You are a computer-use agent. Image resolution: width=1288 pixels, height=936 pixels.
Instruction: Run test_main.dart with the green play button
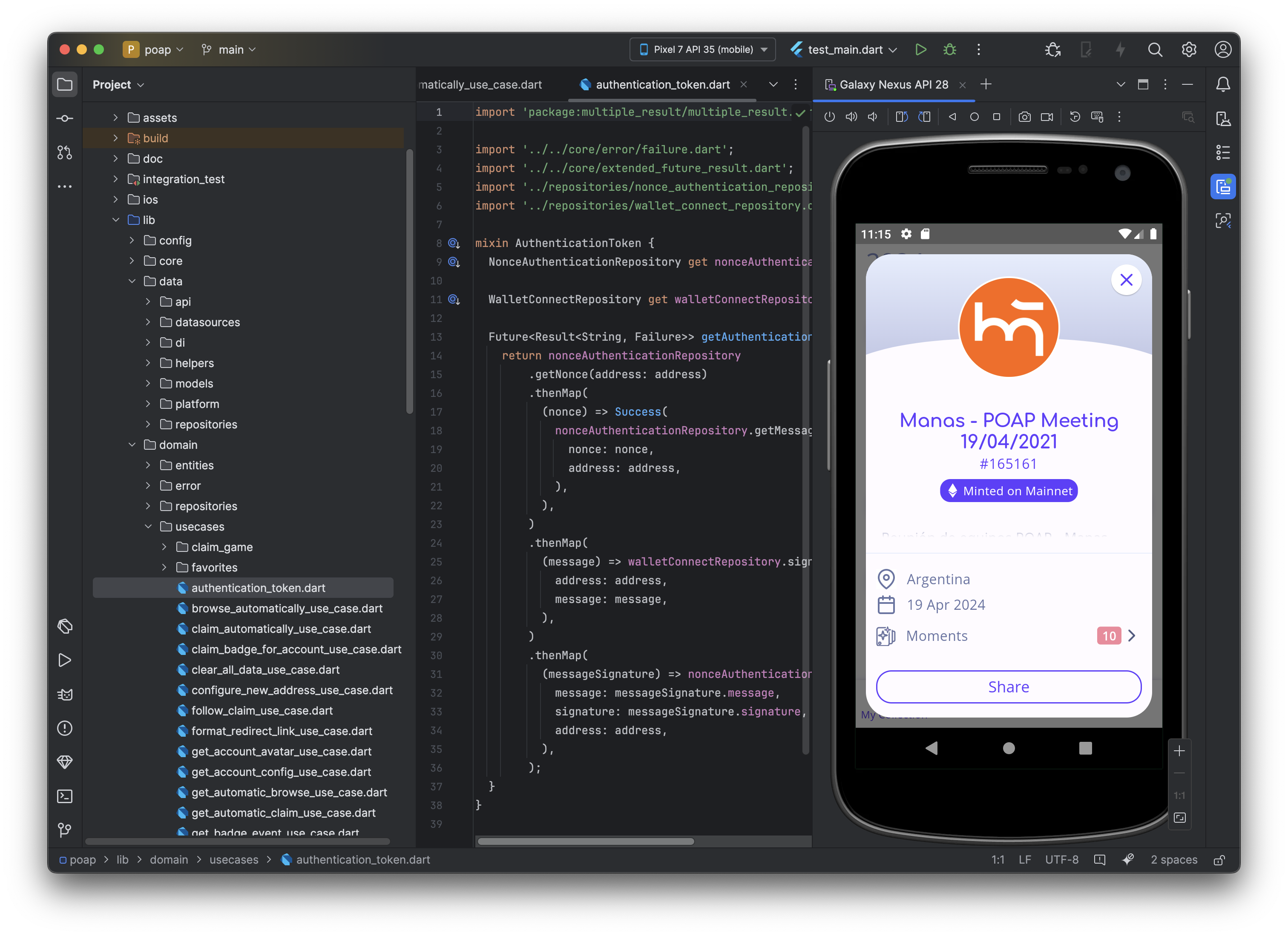coord(920,49)
